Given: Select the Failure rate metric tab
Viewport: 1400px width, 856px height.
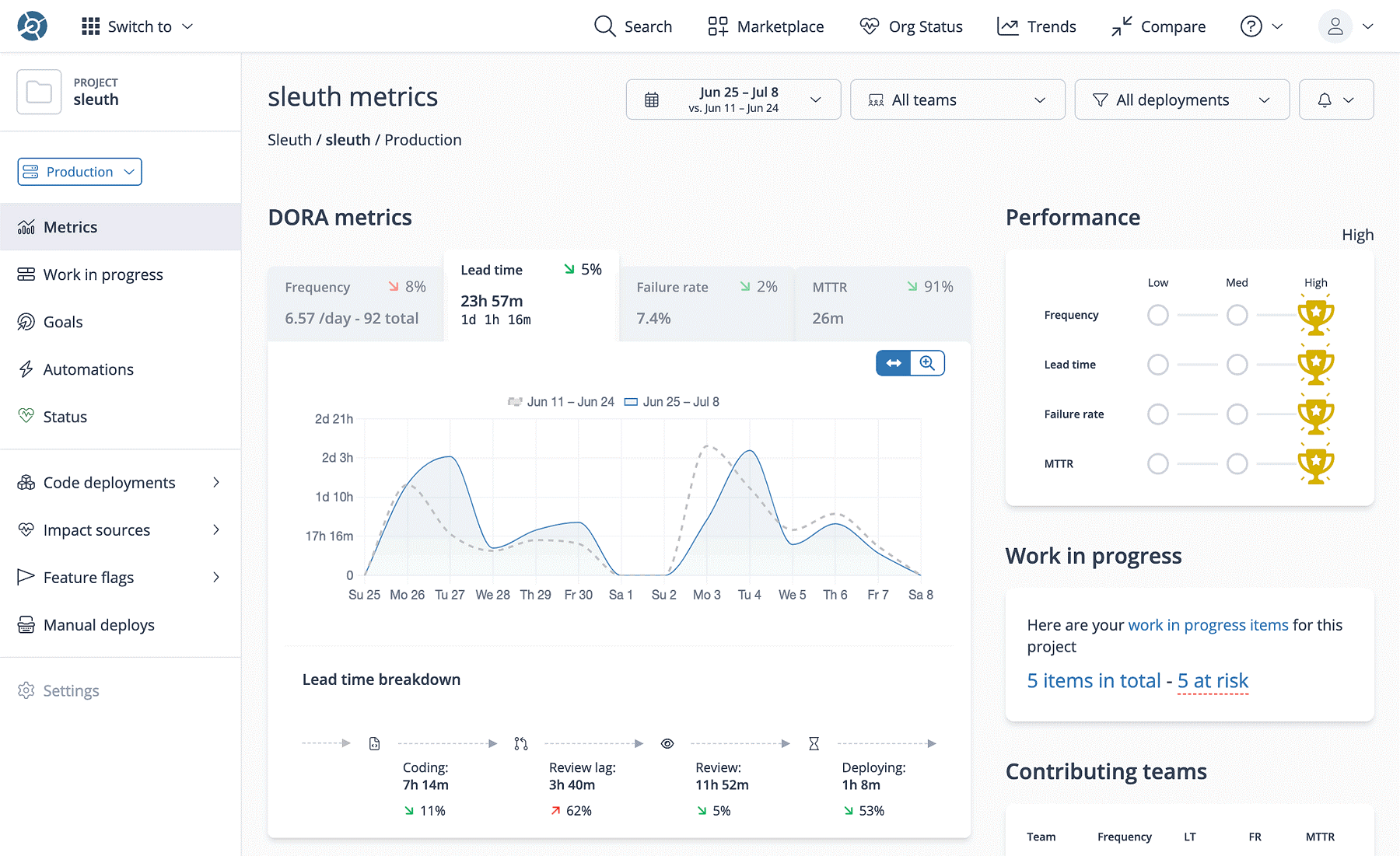Looking at the screenshot, I should 706,302.
